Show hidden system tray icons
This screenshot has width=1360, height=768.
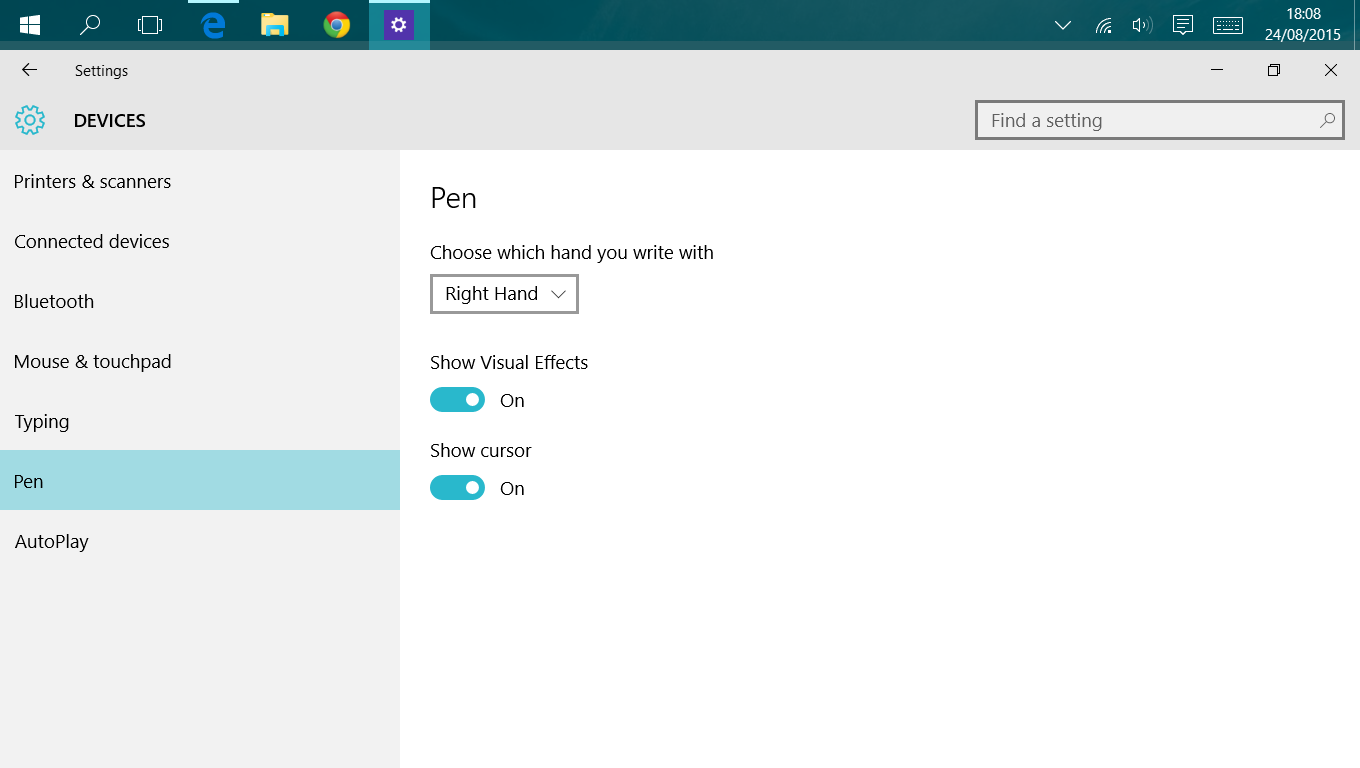(x=1063, y=25)
